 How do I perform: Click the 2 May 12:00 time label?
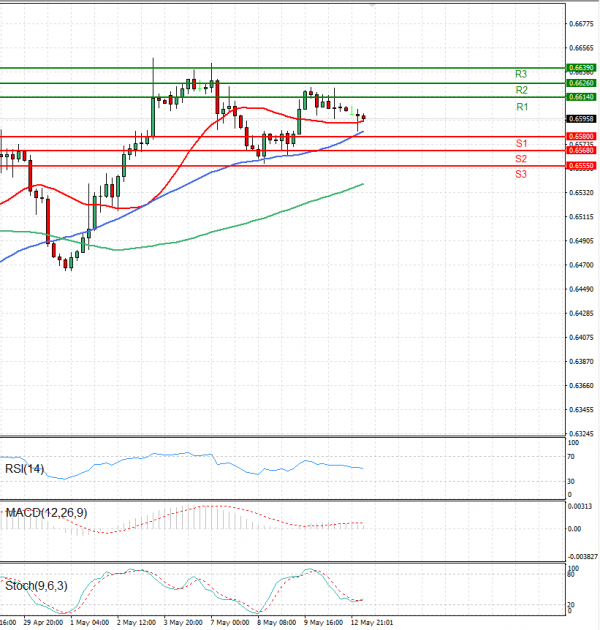[136, 623]
